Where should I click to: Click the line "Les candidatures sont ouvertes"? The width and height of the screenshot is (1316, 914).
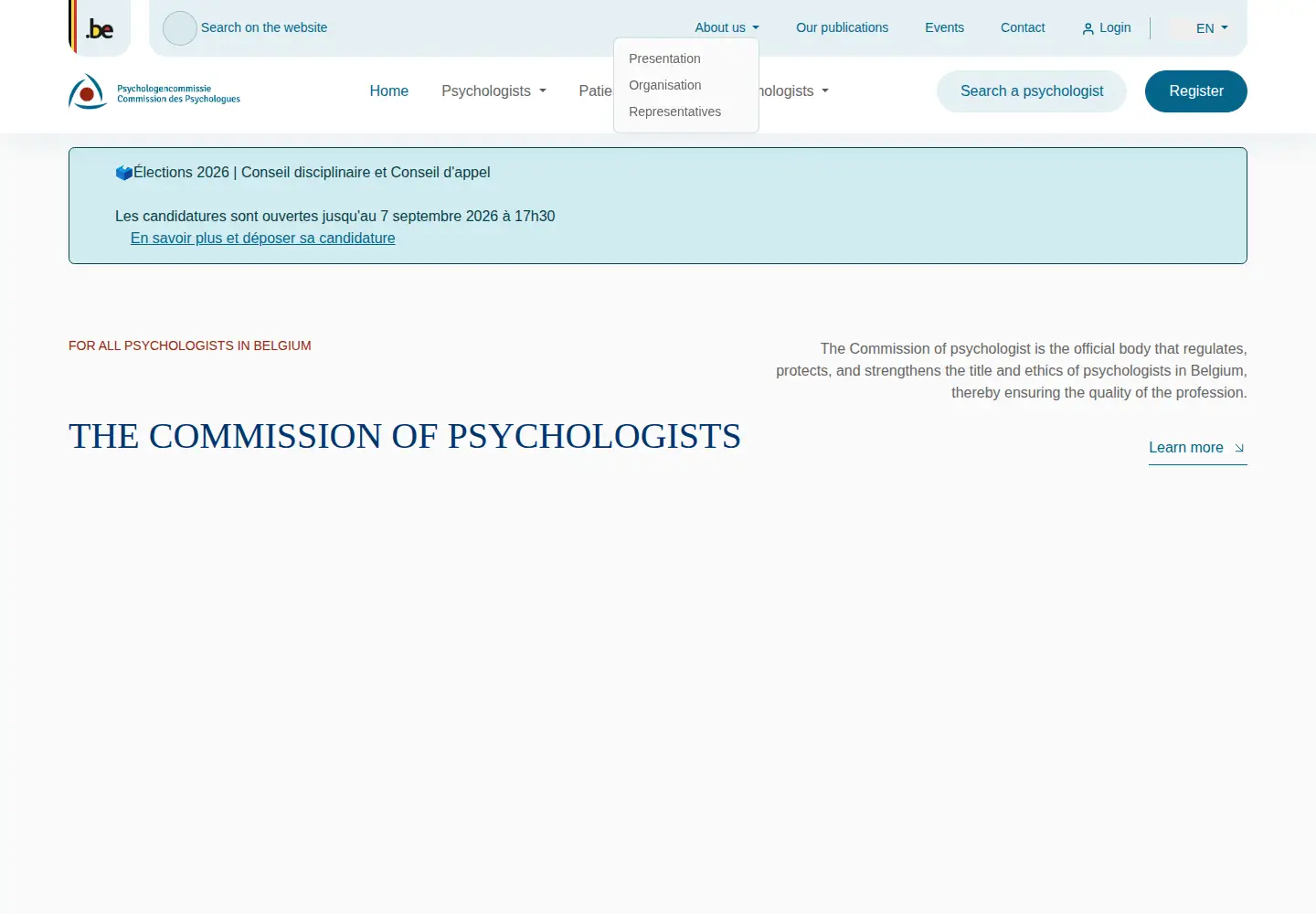click(335, 217)
